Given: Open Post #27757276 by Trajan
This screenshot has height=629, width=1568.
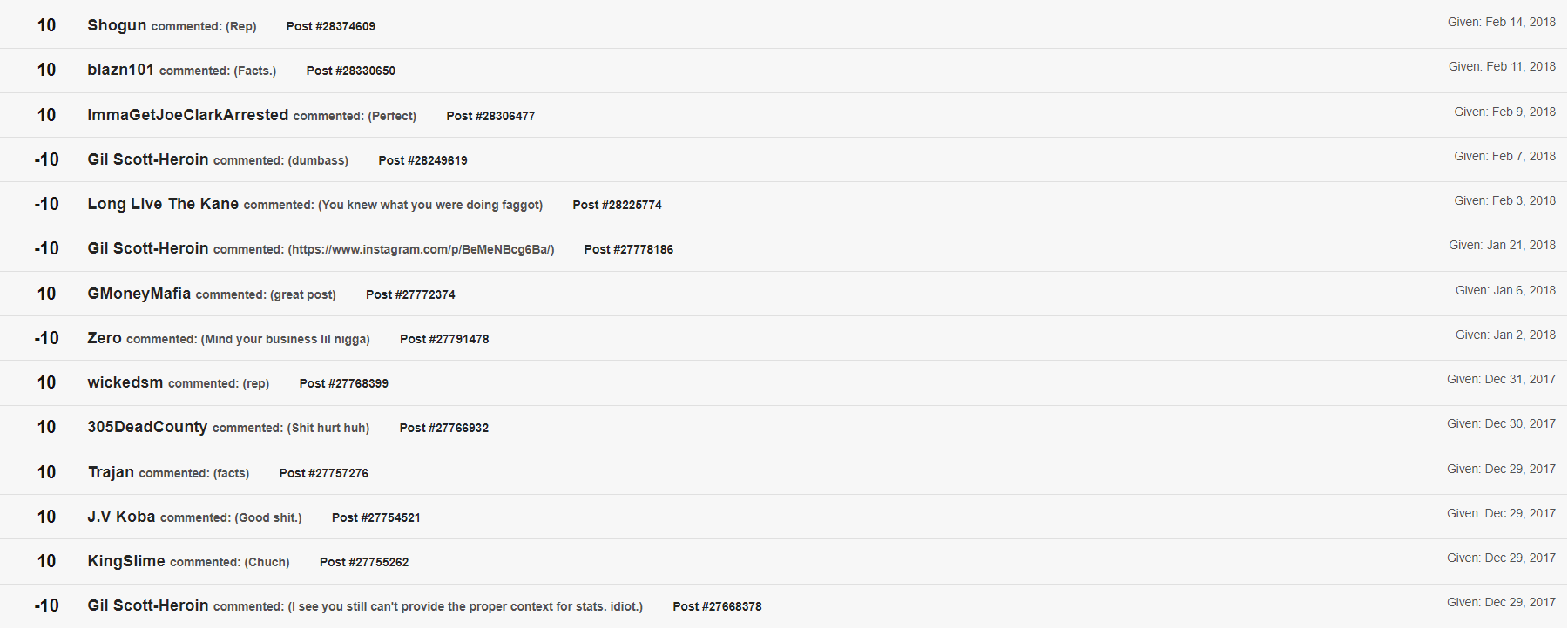Looking at the screenshot, I should 324,473.
